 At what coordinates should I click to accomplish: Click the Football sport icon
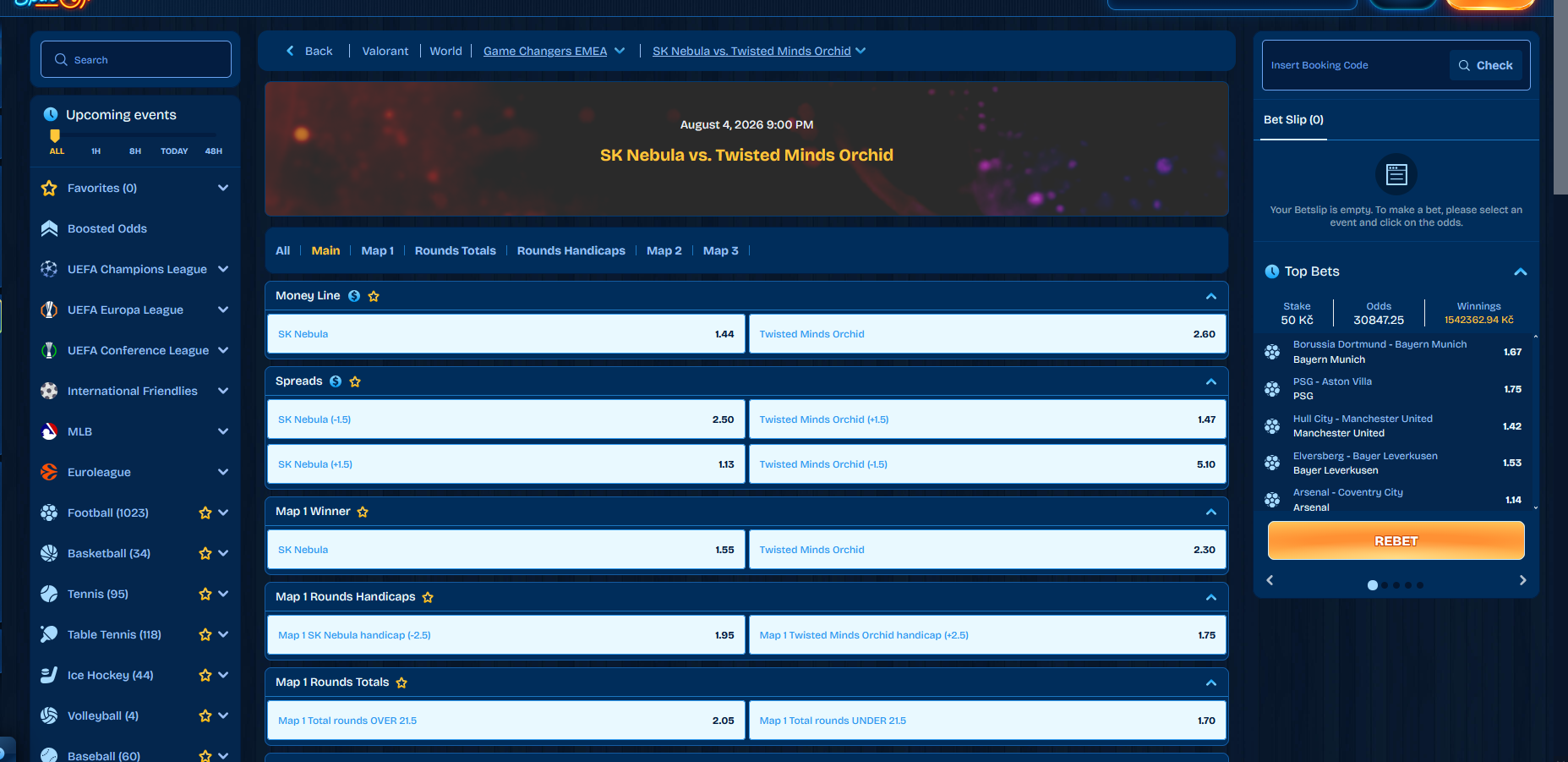[x=49, y=513]
